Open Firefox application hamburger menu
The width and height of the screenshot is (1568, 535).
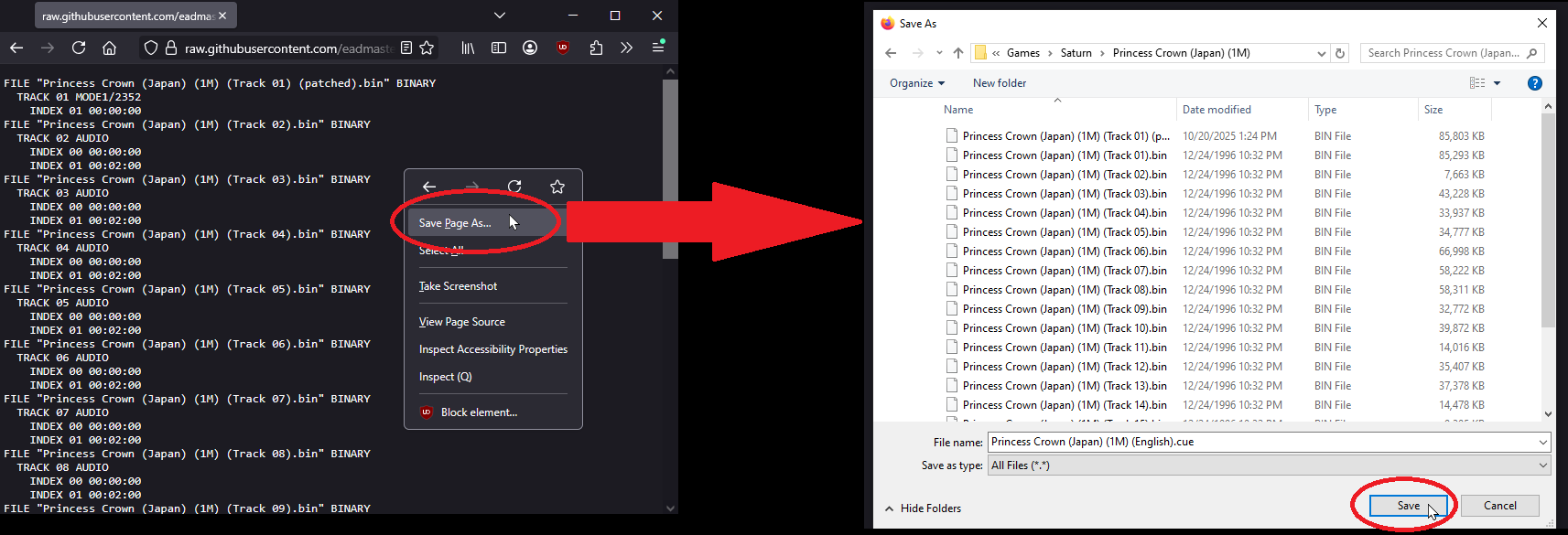point(658,47)
